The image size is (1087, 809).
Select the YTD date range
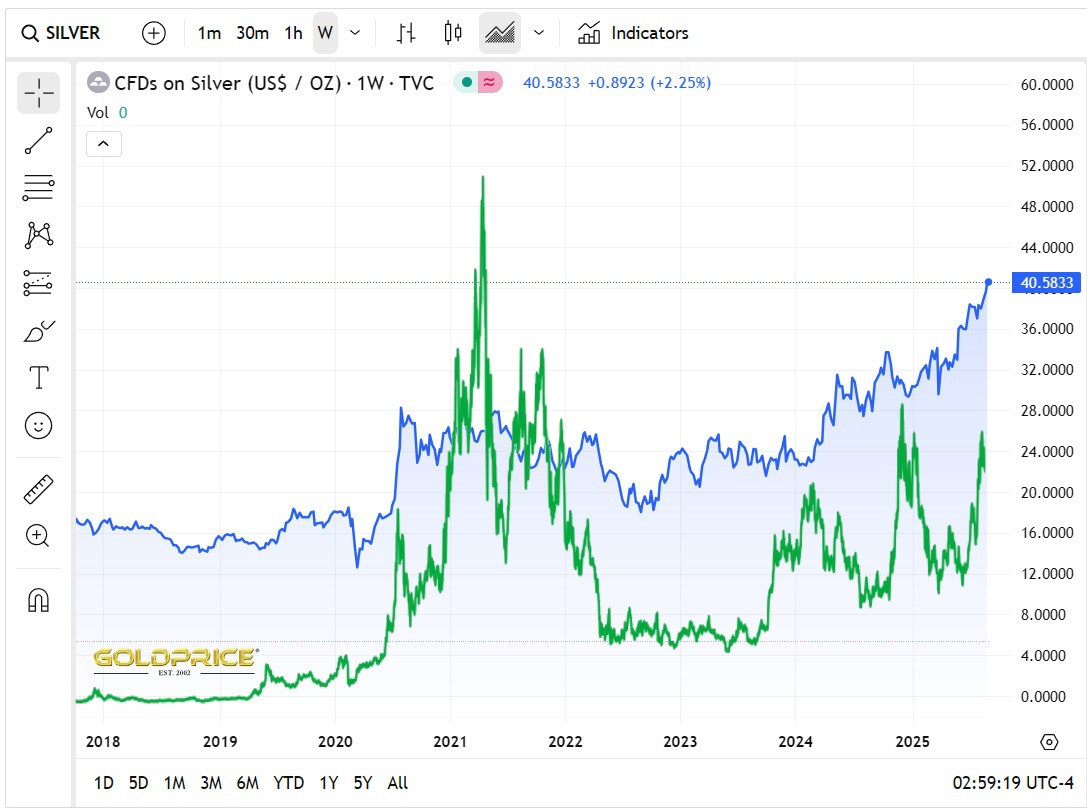288,783
